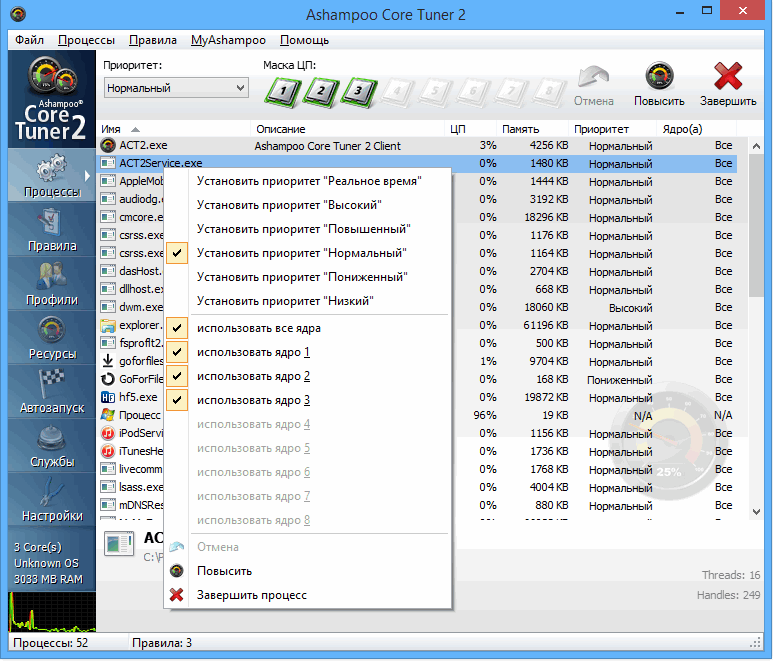Screen dimensions: 773x661
Task: Click the title bar app icon
Action: click(x=18, y=14)
